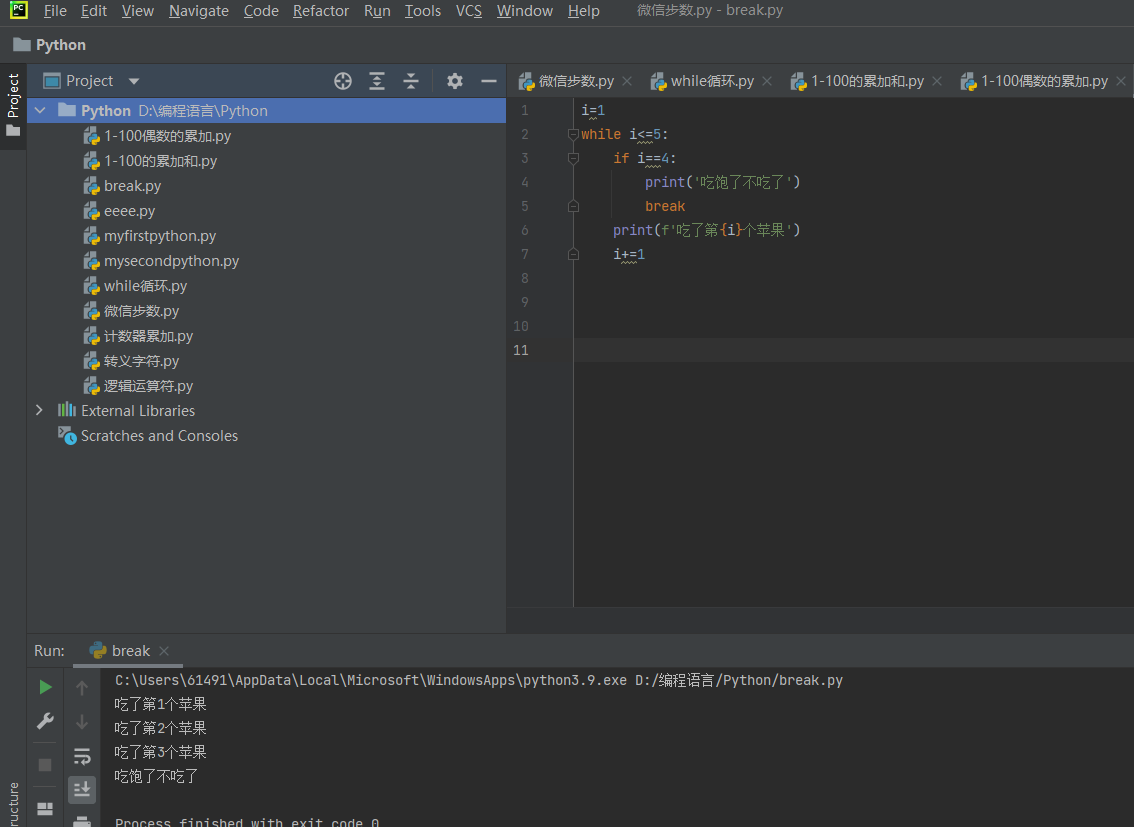Open the Tools menu
The width and height of the screenshot is (1134, 827).
pos(422,11)
